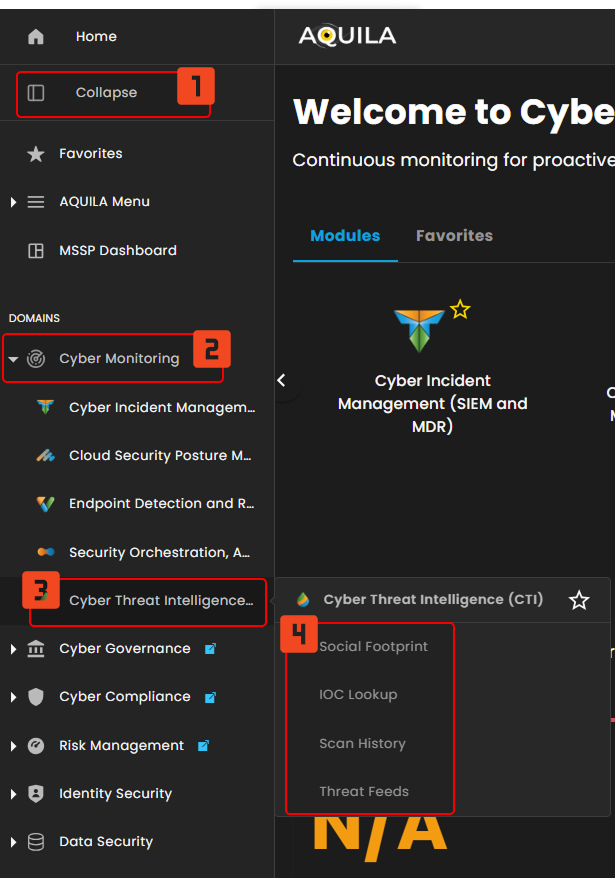Open IOC Lookup in CTI submenu

coord(358,695)
